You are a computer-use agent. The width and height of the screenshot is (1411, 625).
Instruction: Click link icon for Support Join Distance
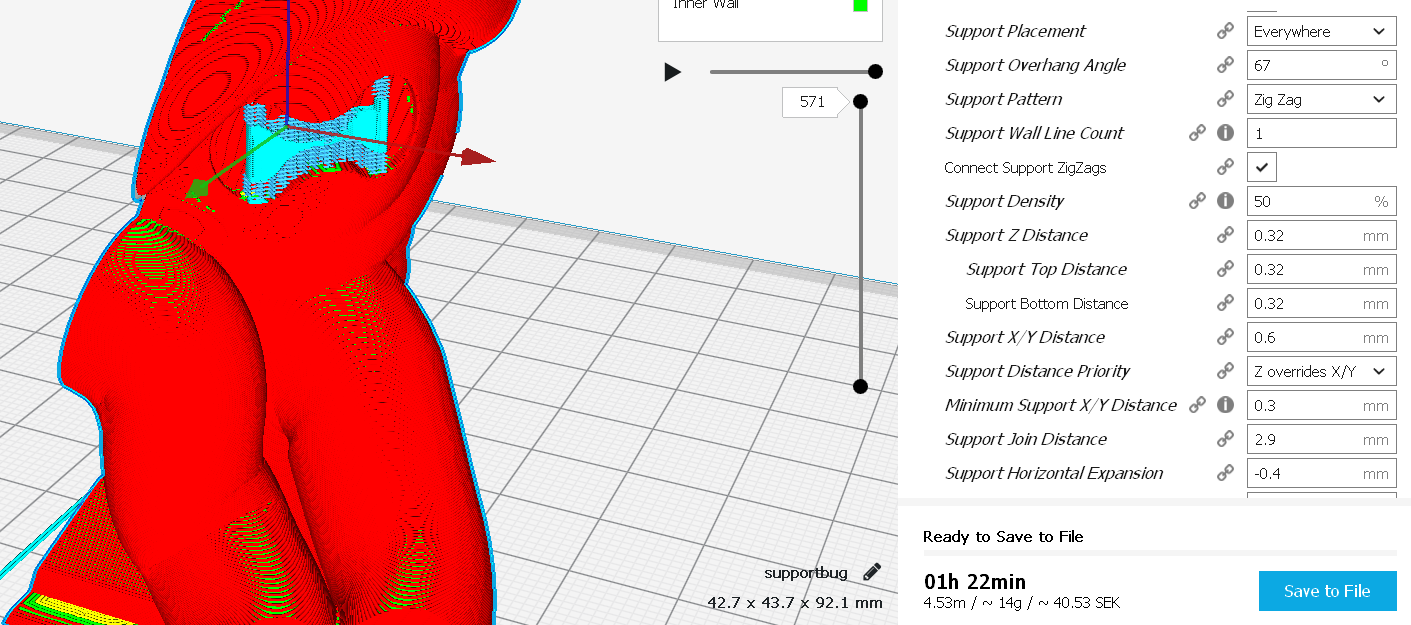(x=1225, y=439)
